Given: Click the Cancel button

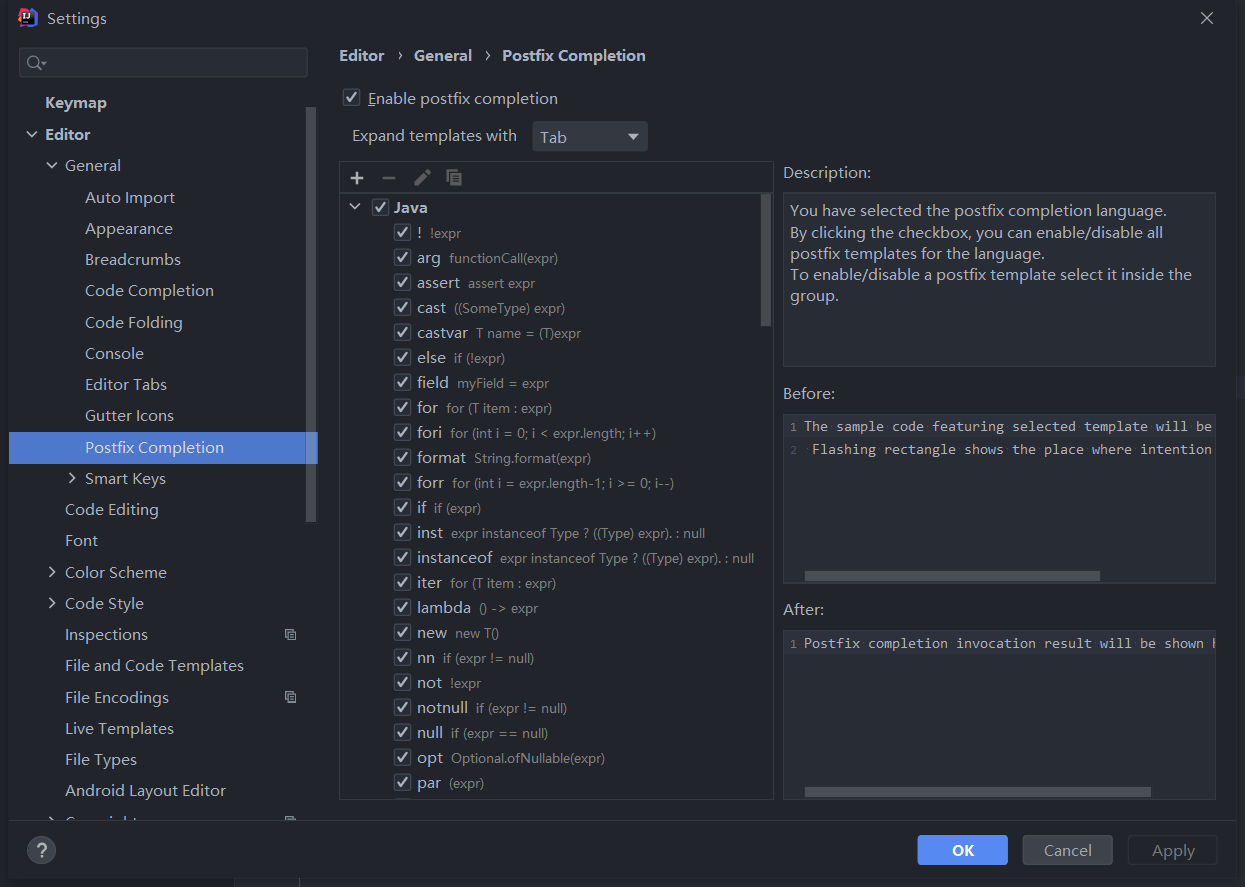Looking at the screenshot, I should pyautogui.click(x=1067, y=850).
